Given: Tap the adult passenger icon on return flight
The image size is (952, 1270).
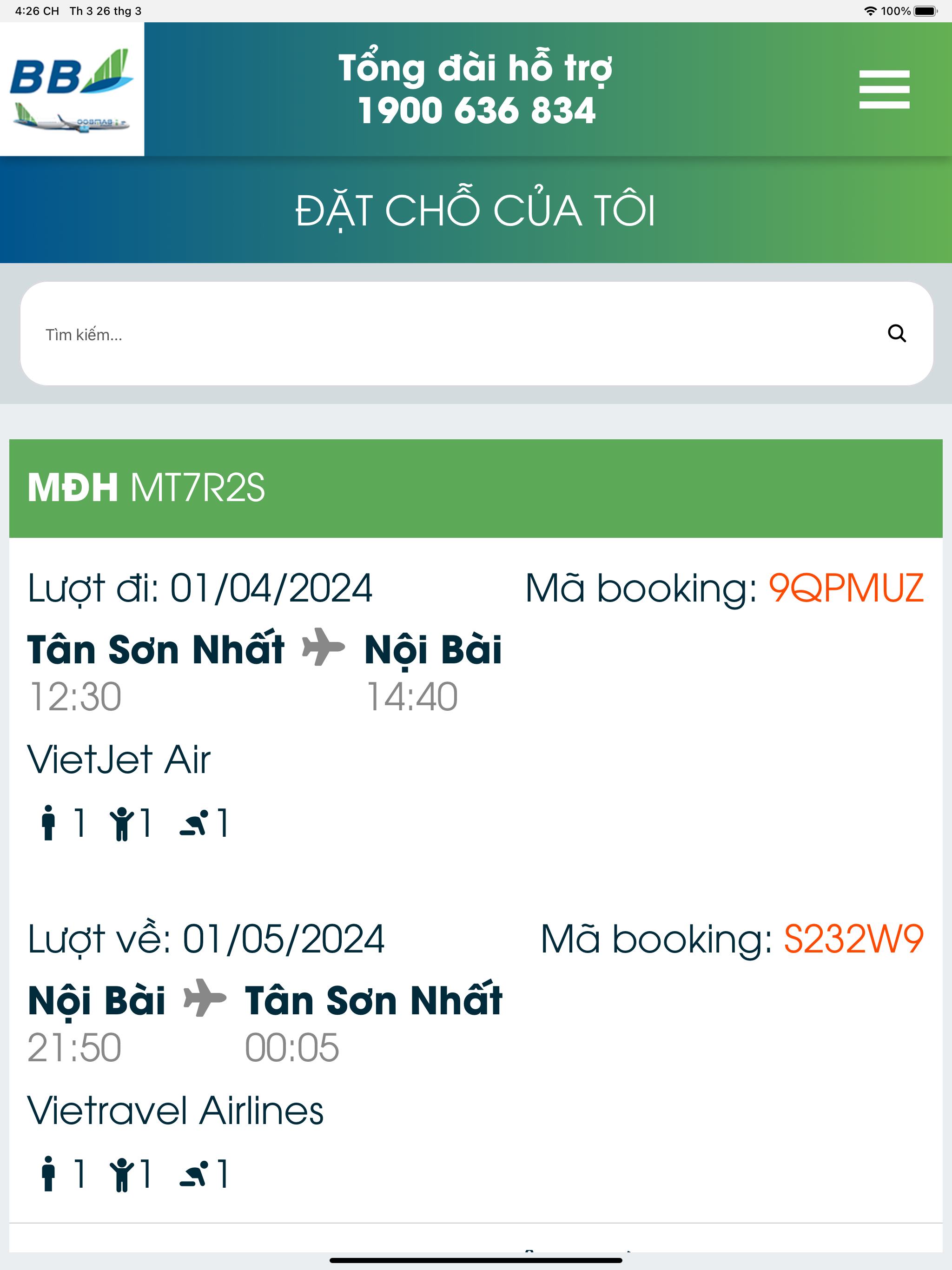Looking at the screenshot, I should point(48,1174).
